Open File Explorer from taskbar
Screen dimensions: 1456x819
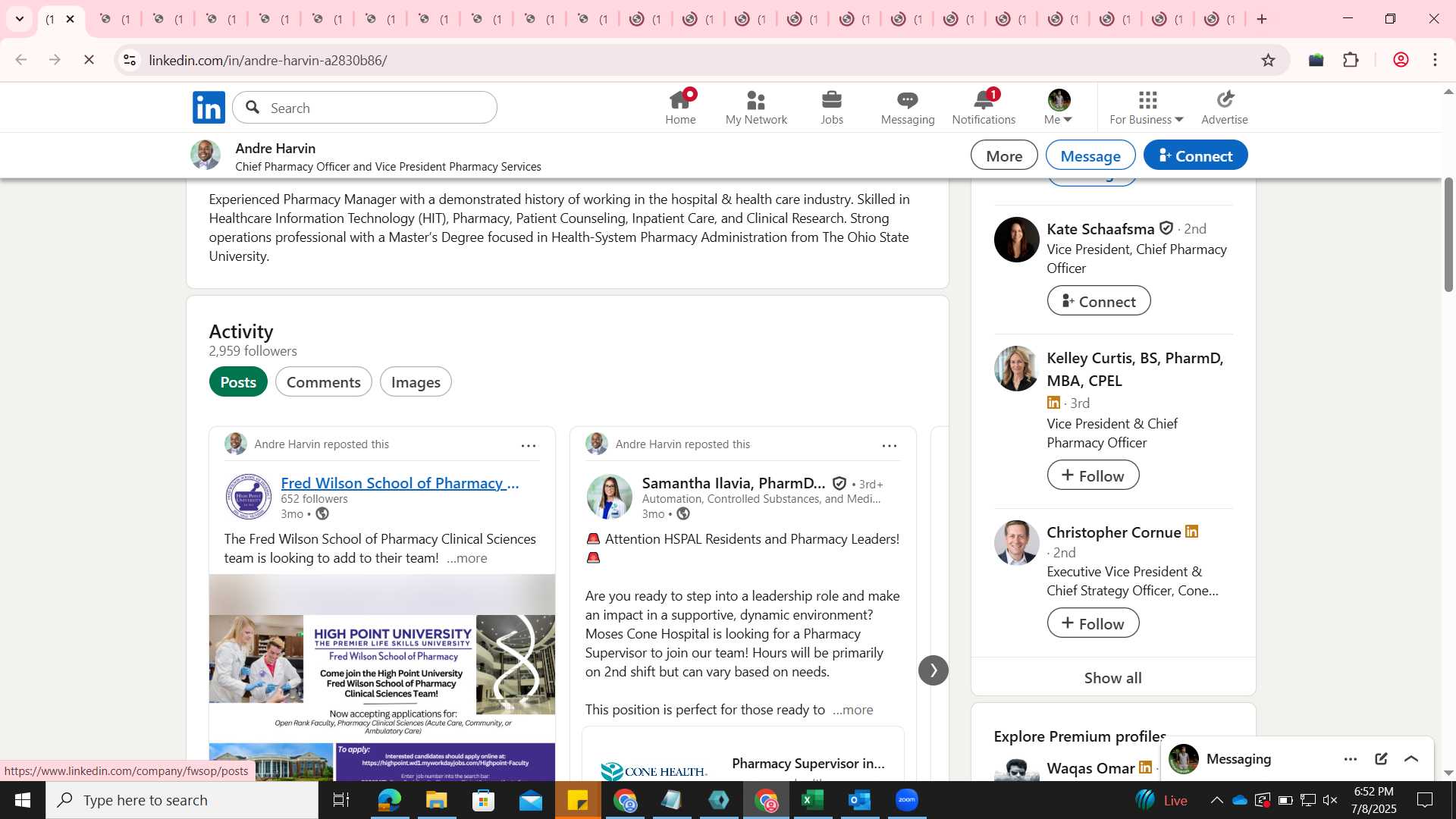pyautogui.click(x=436, y=800)
